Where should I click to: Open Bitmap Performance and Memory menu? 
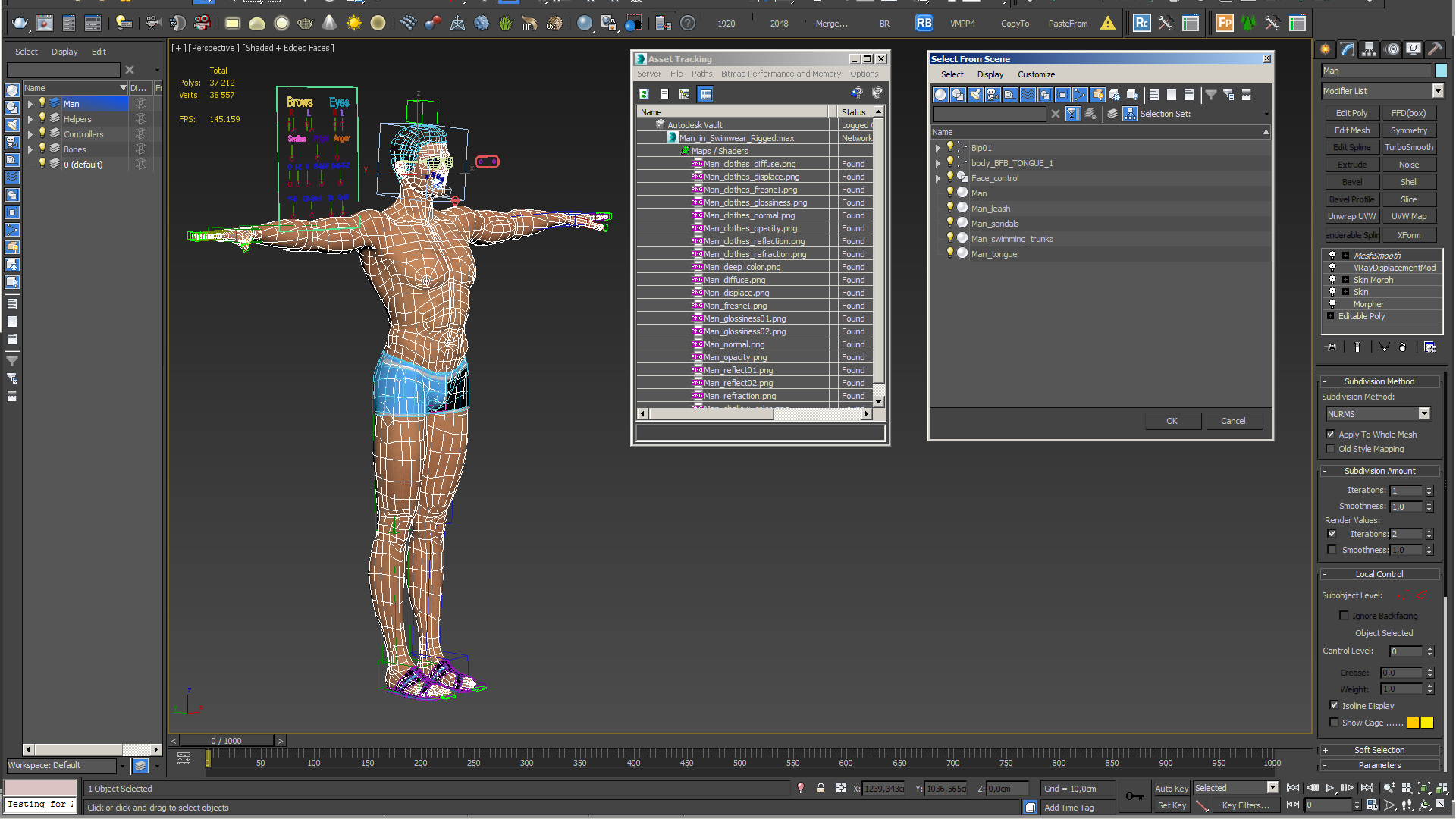[x=780, y=74]
